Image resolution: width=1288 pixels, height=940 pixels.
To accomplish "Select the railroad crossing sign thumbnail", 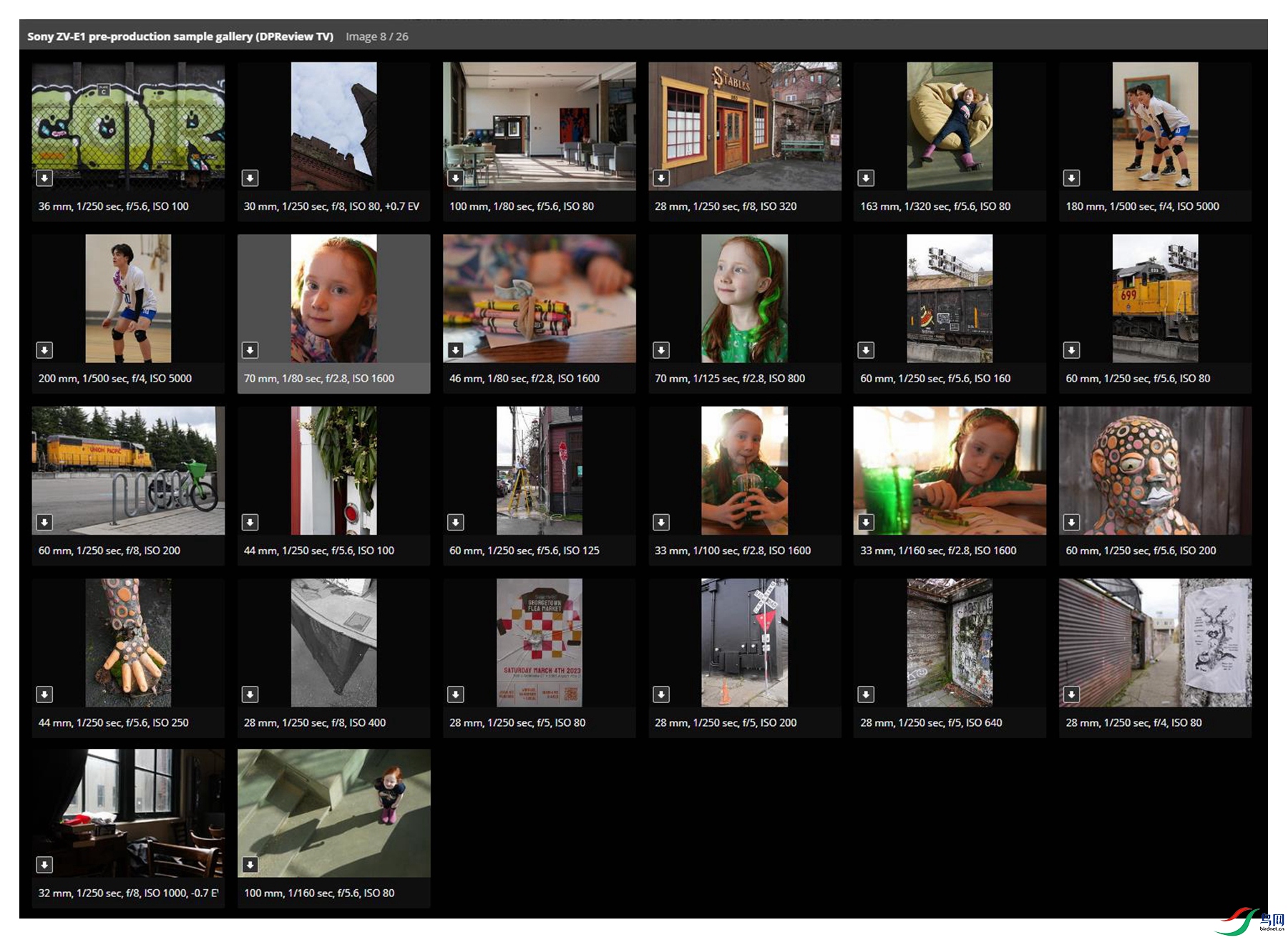I will [744, 642].
